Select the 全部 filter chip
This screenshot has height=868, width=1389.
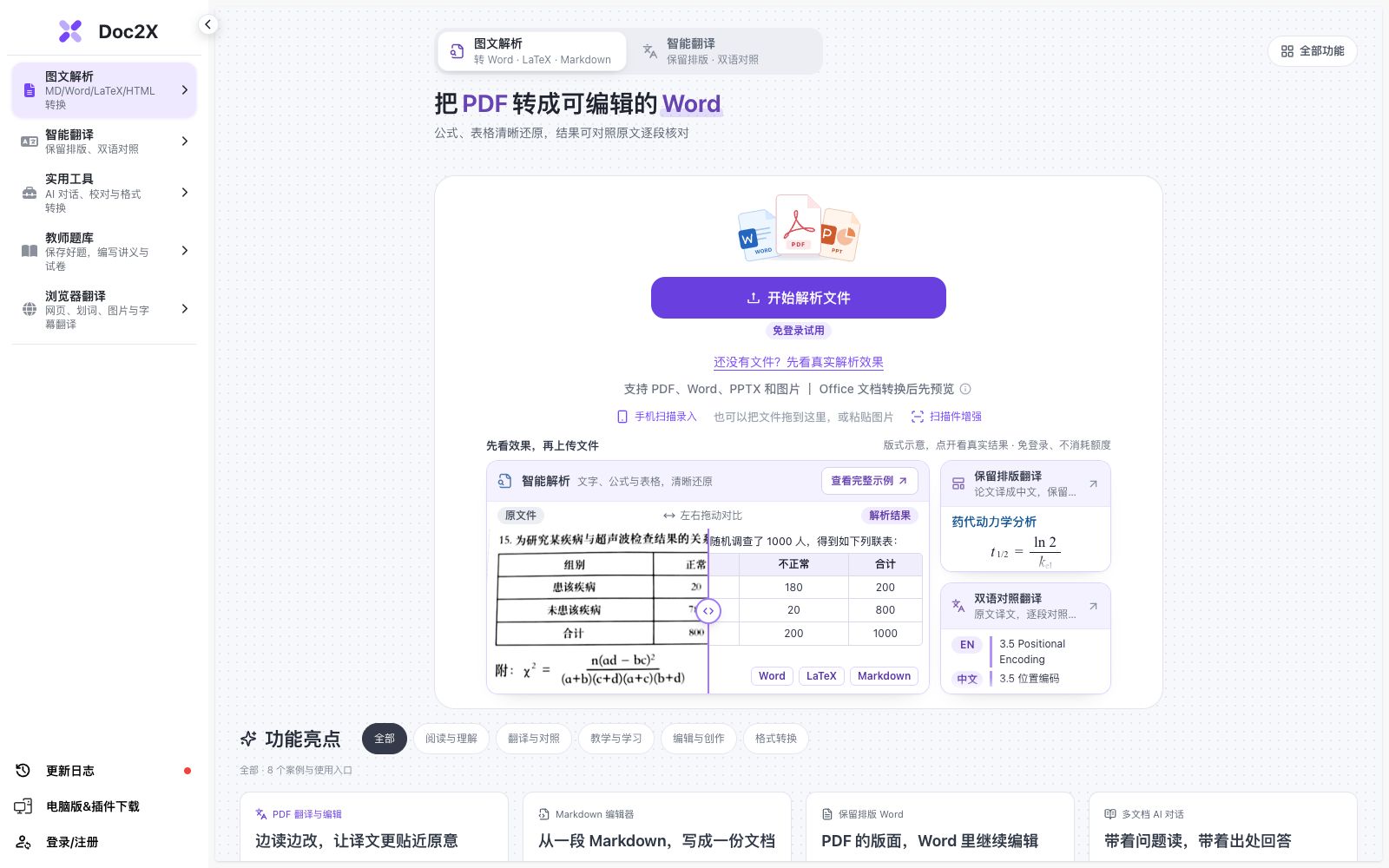pyautogui.click(x=385, y=739)
